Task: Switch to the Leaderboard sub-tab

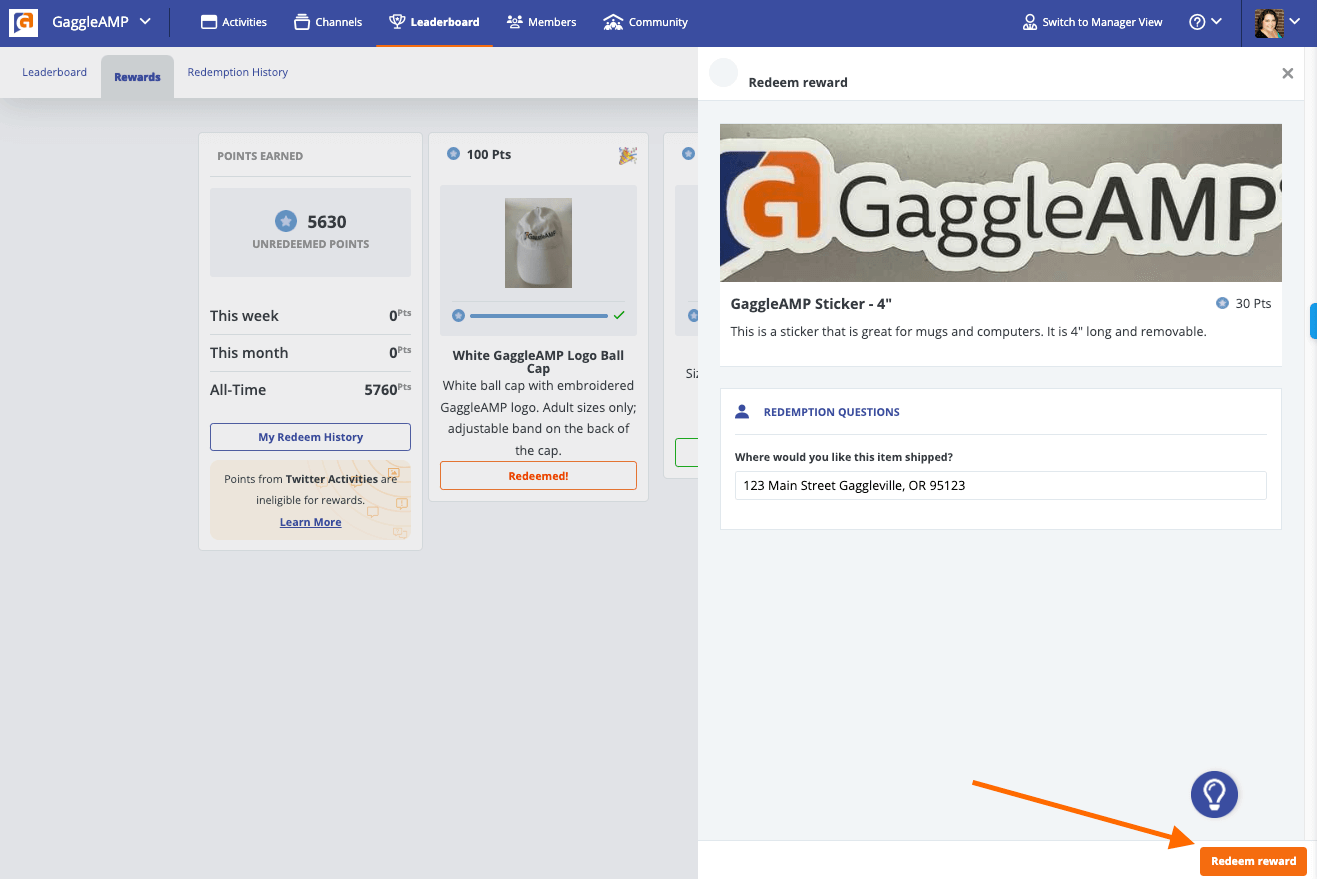Action: 54,72
